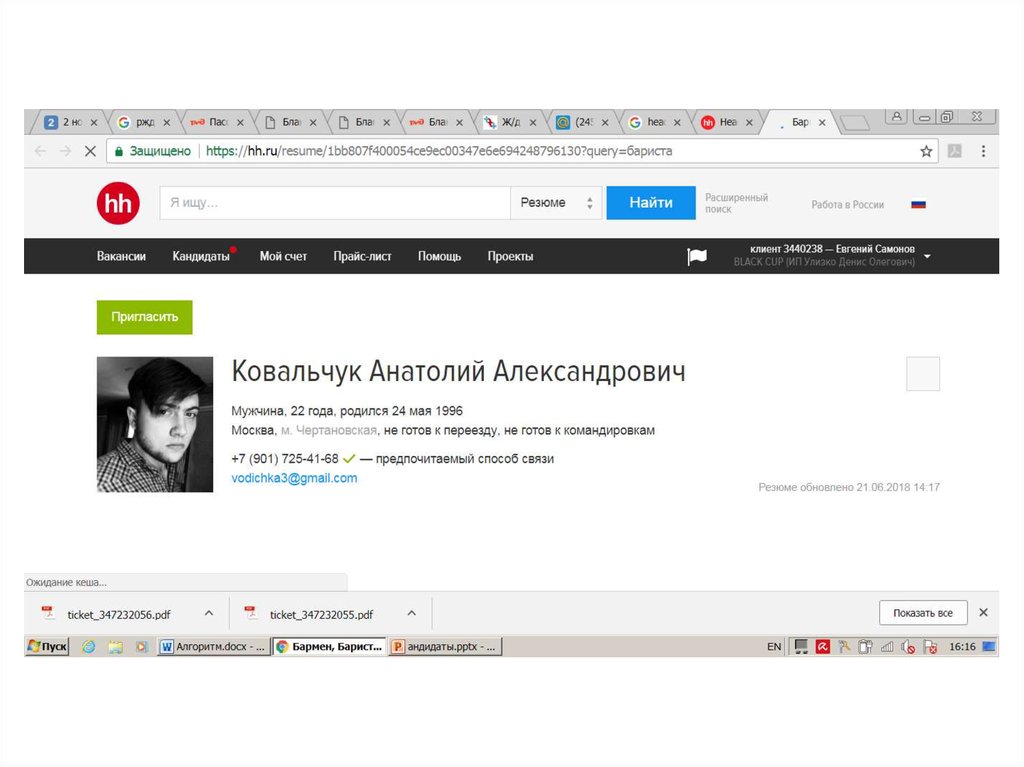
Task: Open Алгоритм.docx from the taskbar
Action: (x=213, y=647)
